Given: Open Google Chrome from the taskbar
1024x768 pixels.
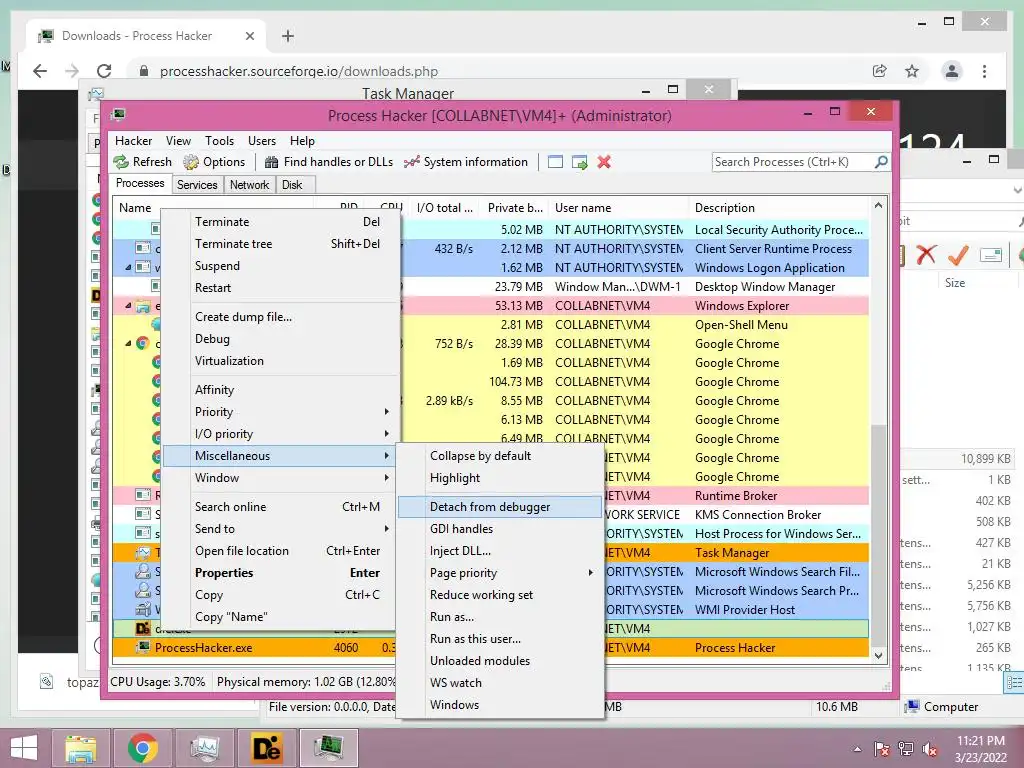Looking at the screenshot, I should (x=142, y=748).
